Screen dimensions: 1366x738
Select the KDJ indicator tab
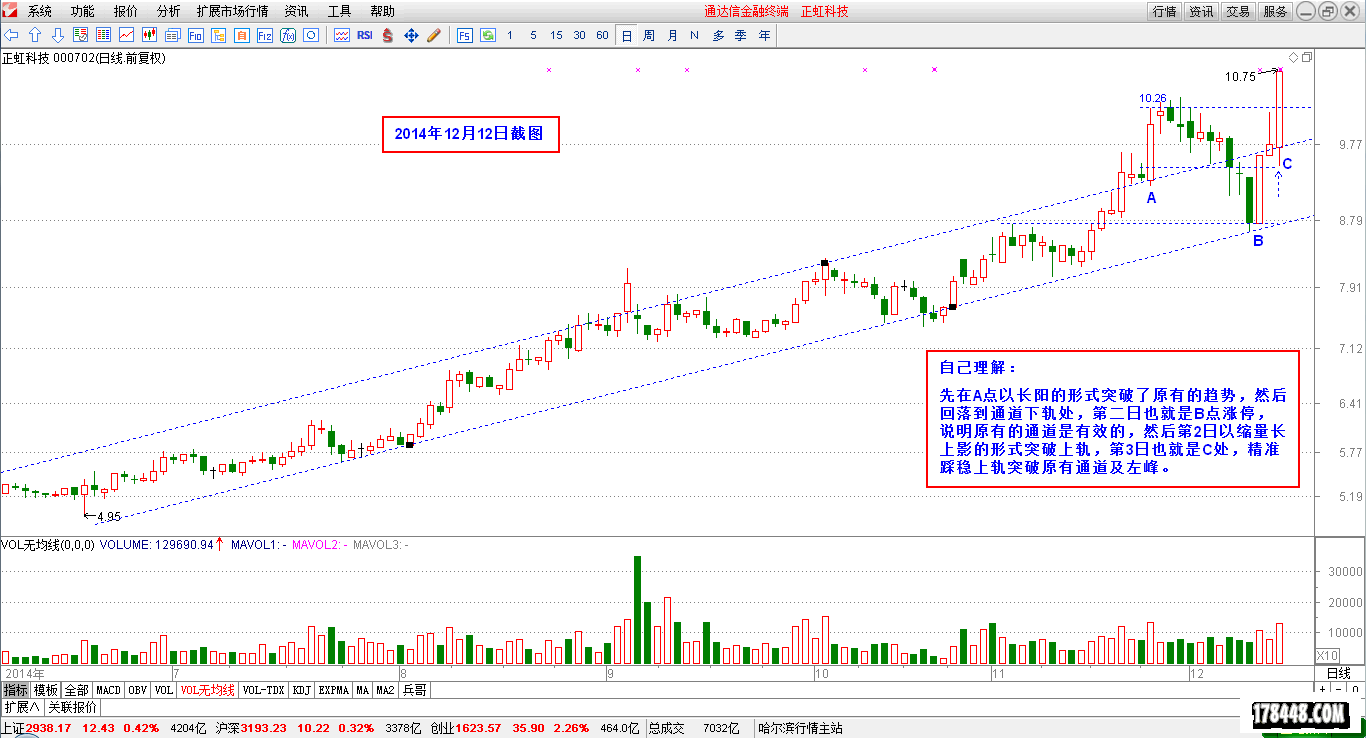click(x=302, y=690)
